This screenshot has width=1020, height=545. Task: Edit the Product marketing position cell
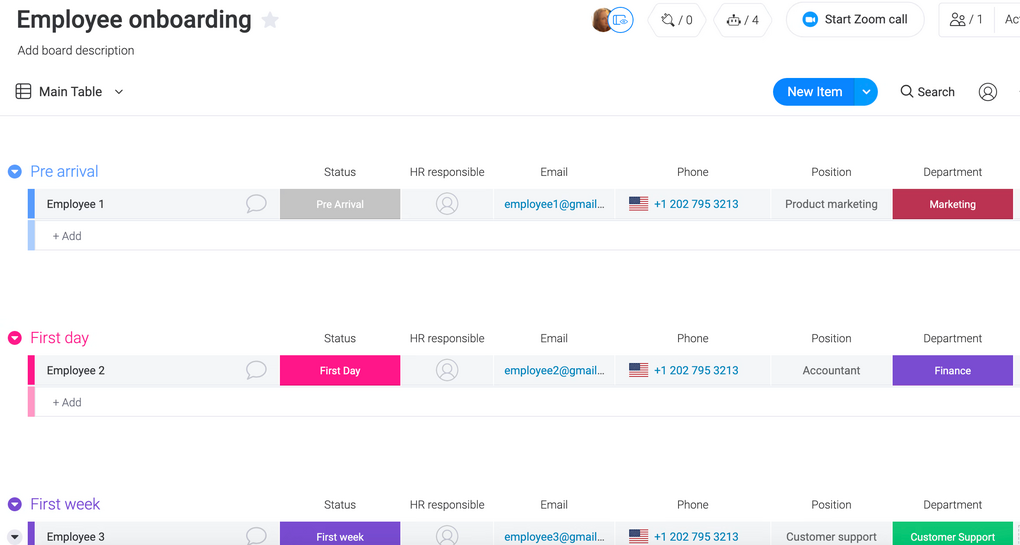[831, 204]
